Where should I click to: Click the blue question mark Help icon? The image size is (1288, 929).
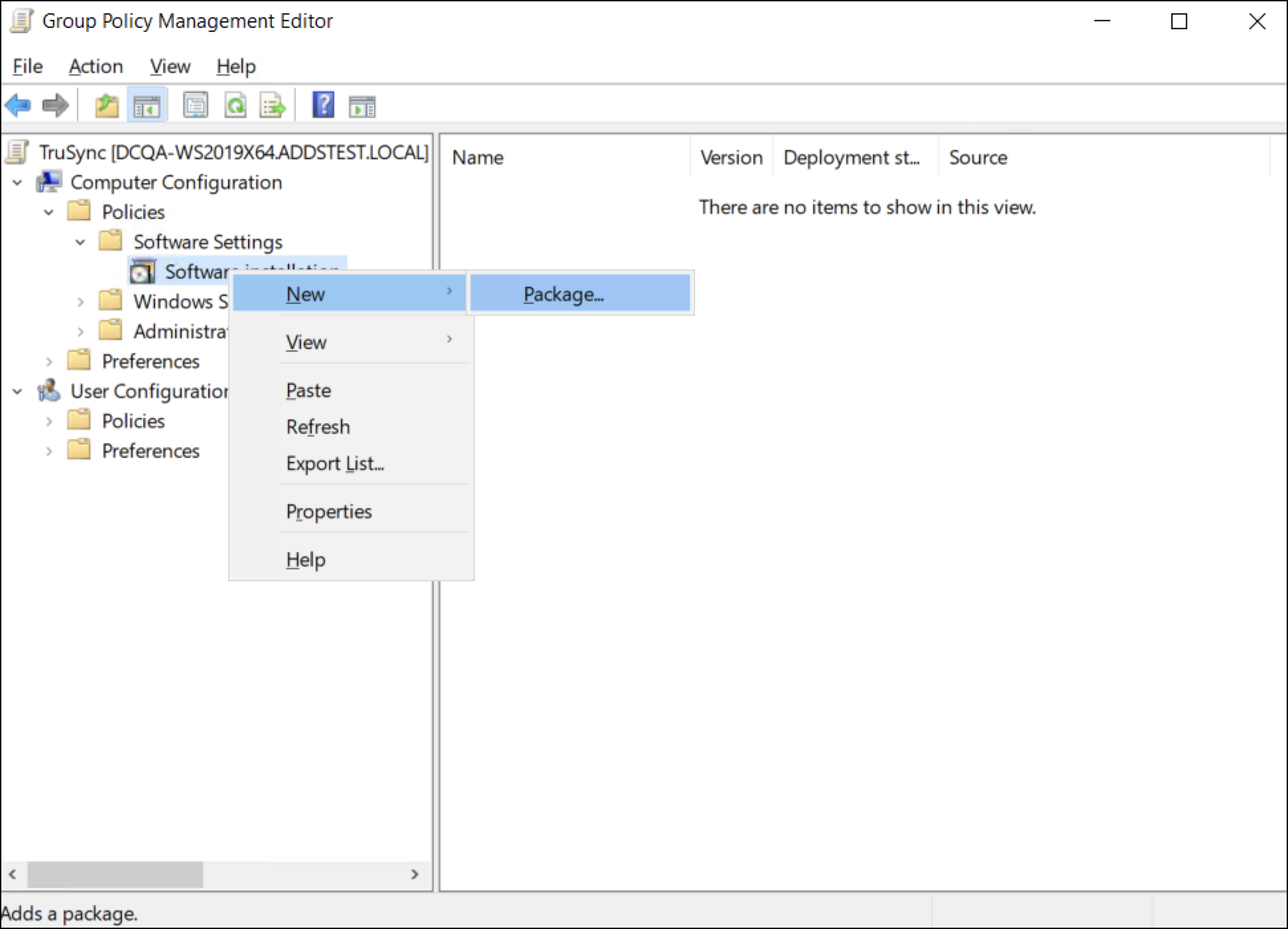point(323,105)
